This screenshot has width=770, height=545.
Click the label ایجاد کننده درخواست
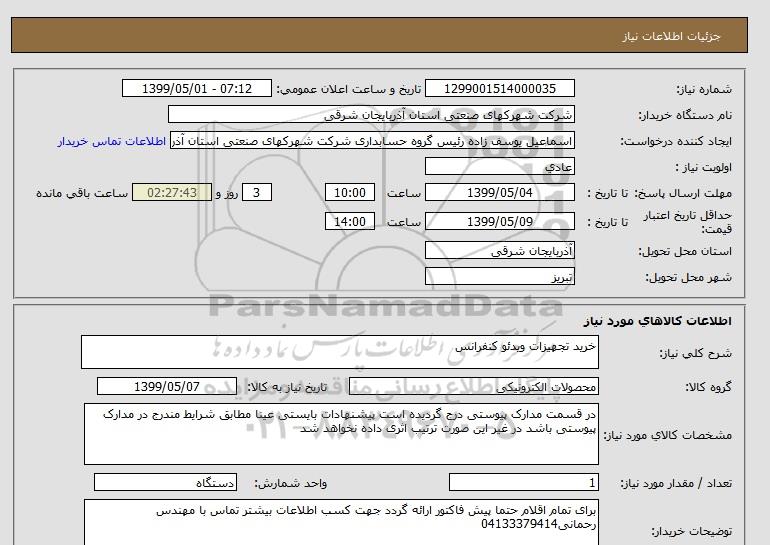pos(676,141)
